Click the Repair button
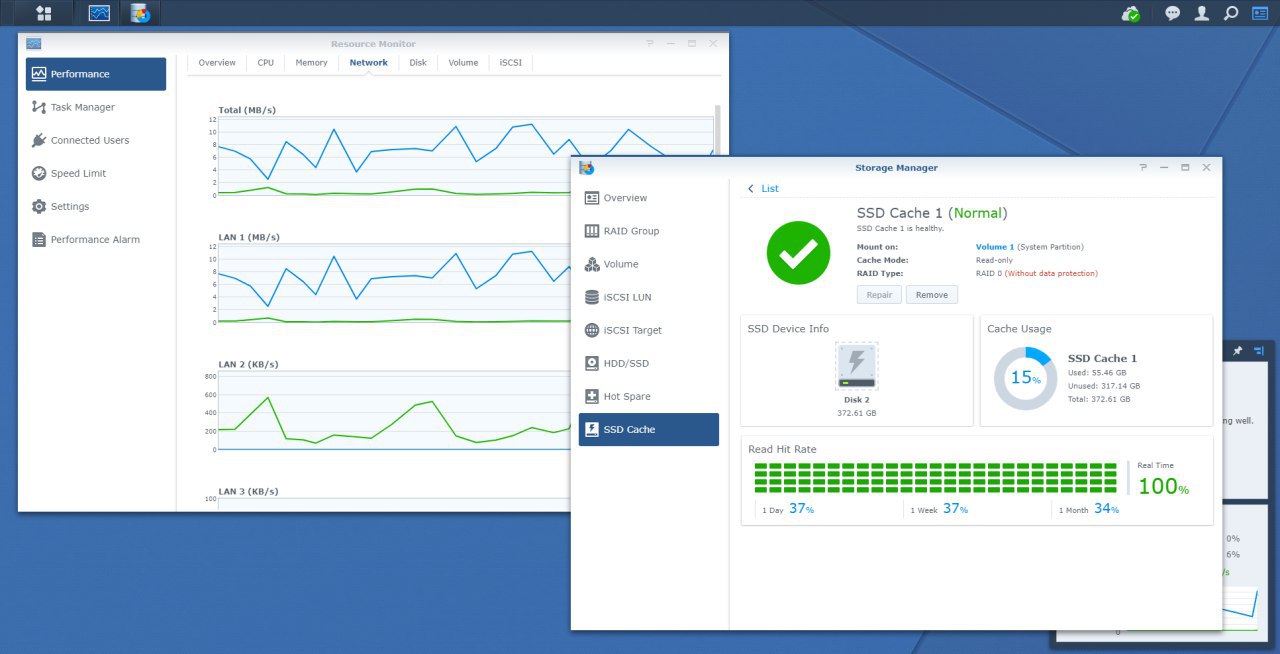This screenshot has height=654, width=1280. point(879,295)
